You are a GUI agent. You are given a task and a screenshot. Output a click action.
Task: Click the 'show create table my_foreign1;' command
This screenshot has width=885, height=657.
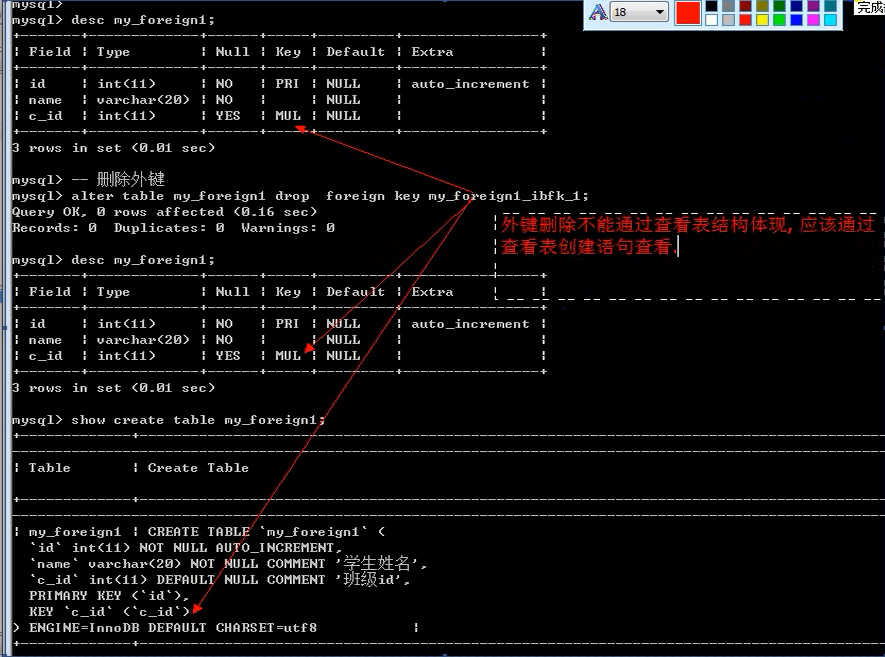click(198, 420)
